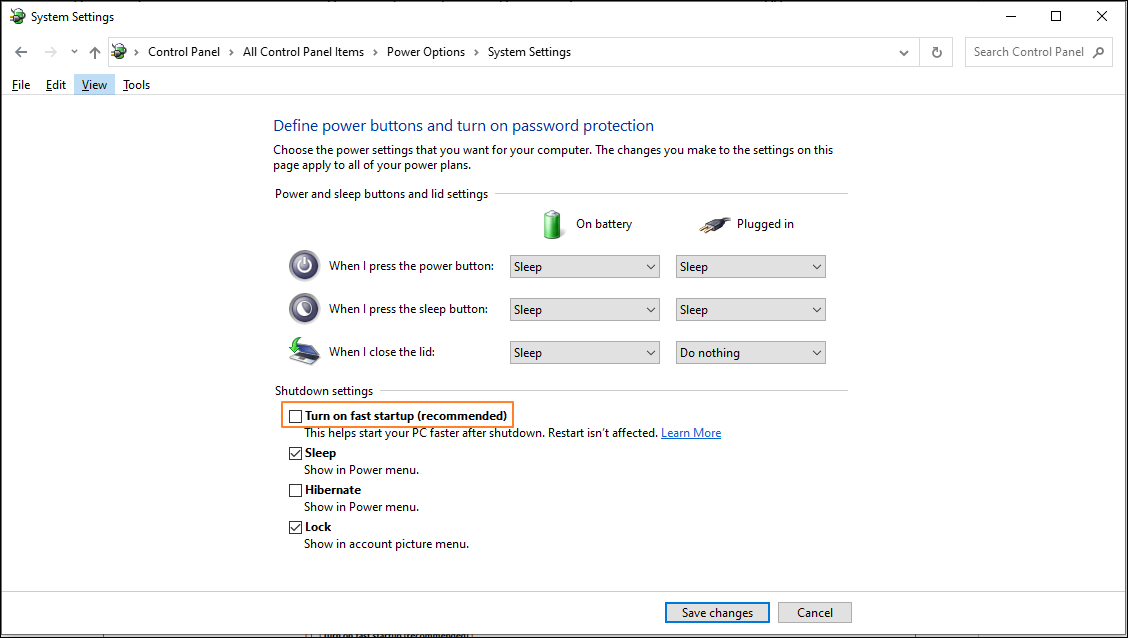Click the Forward navigation arrow
Image resolution: width=1128 pixels, height=638 pixels.
pyautogui.click(x=50, y=52)
